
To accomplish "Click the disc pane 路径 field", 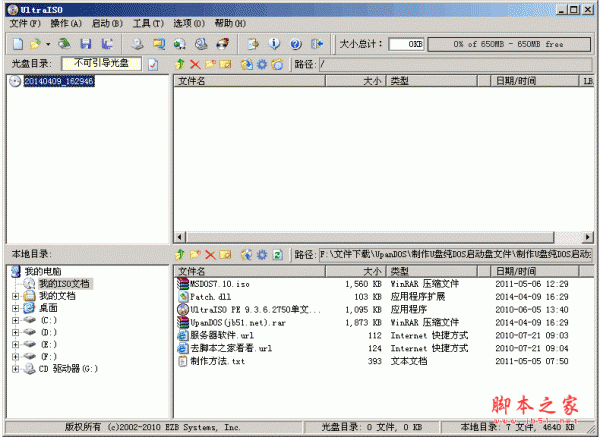I will coord(456,64).
